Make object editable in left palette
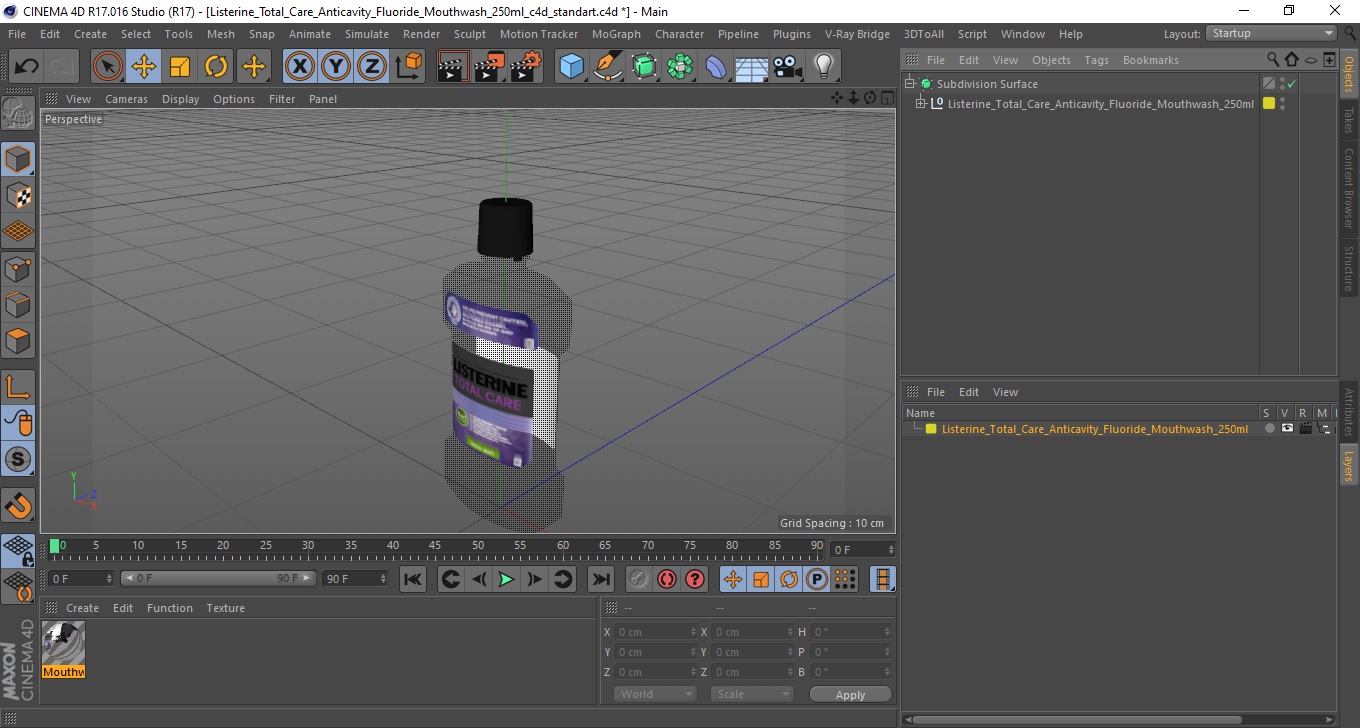The image size is (1360, 728). (x=18, y=113)
